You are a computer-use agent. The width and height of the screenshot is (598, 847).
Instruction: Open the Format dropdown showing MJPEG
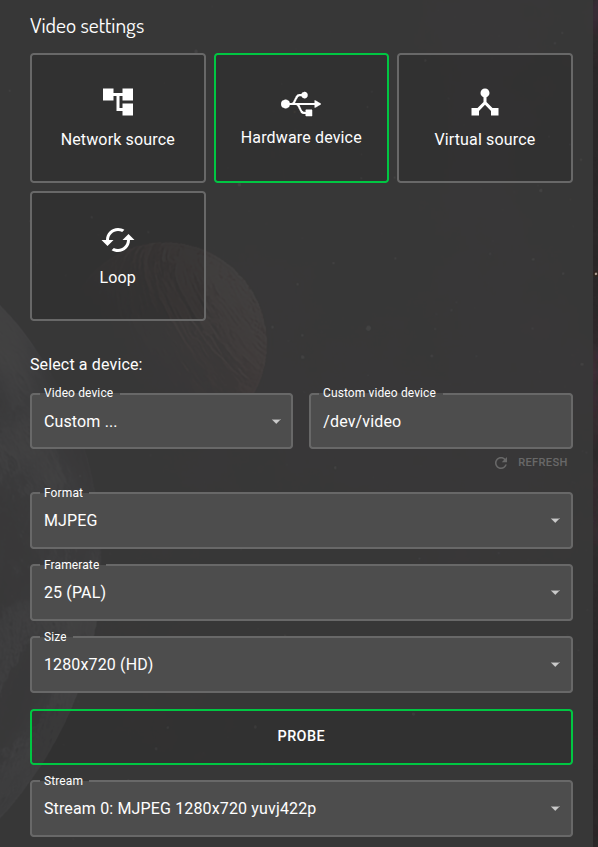click(300, 520)
